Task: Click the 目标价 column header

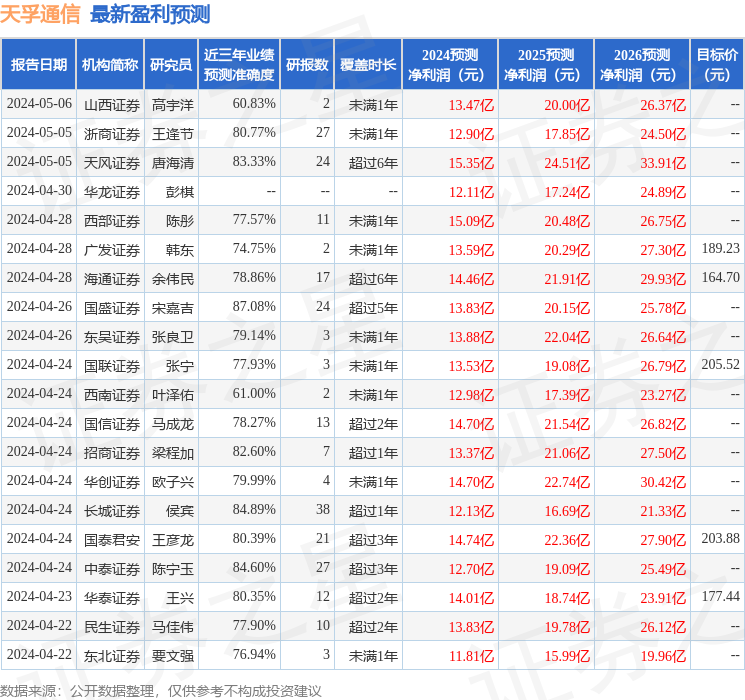Action: tap(716, 65)
